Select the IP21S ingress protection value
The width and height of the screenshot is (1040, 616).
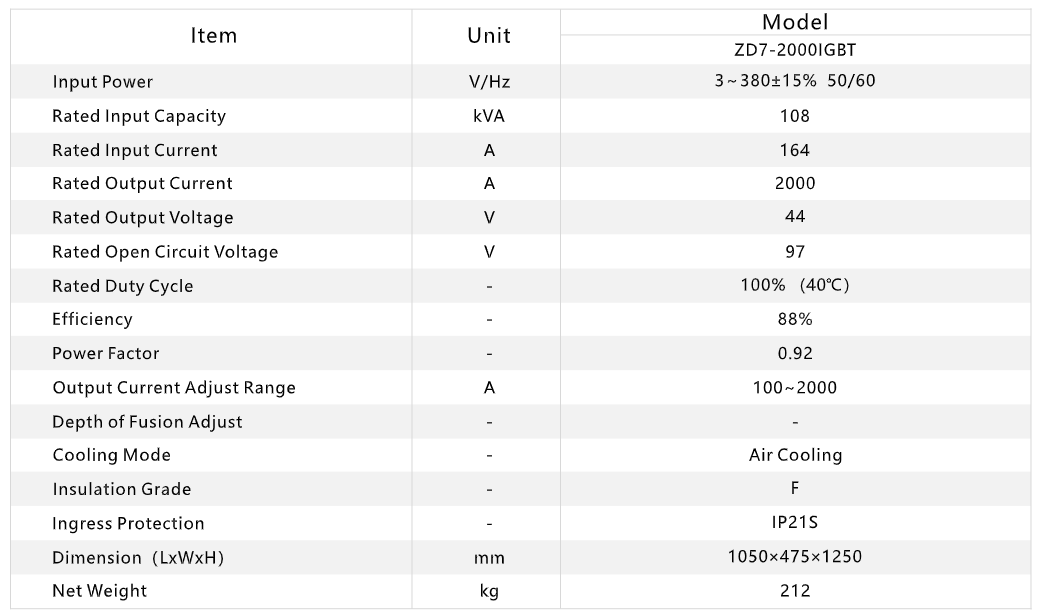(x=795, y=523)
